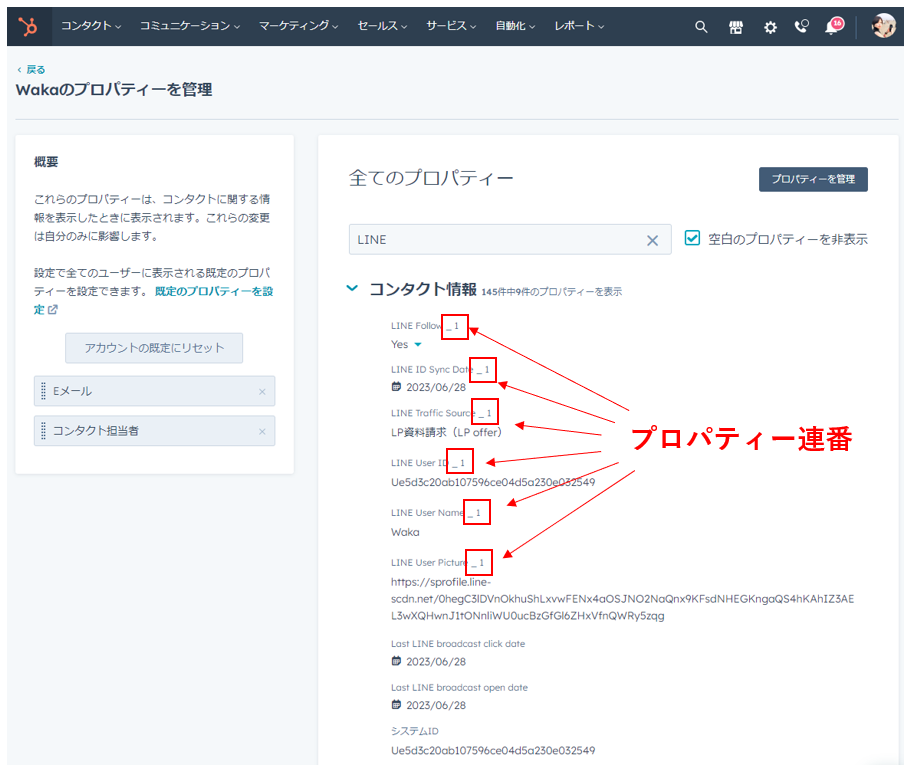
Task: Open the notifications bell
Action: (x=831, y=27)
